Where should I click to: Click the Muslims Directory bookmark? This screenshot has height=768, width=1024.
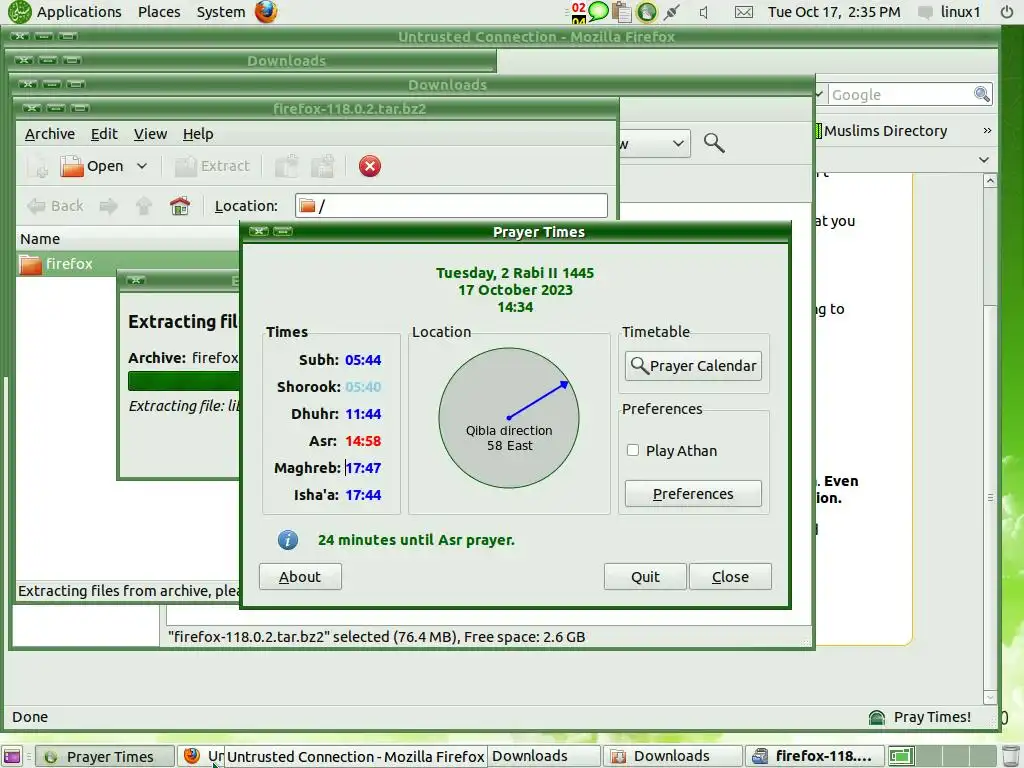click(880, 131)
